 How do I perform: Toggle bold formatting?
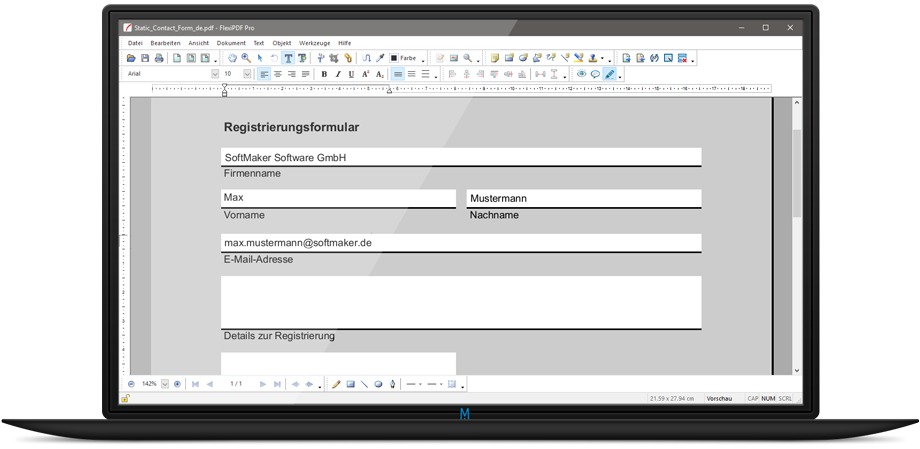(x=324, y=74)
